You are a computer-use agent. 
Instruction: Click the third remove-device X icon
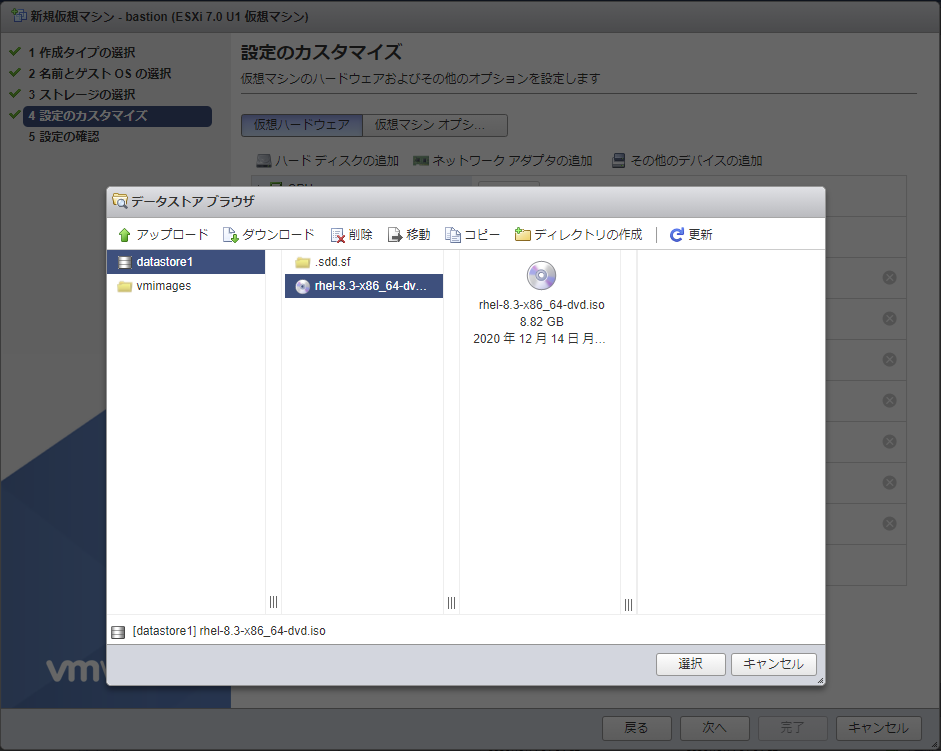pos(889,360)
